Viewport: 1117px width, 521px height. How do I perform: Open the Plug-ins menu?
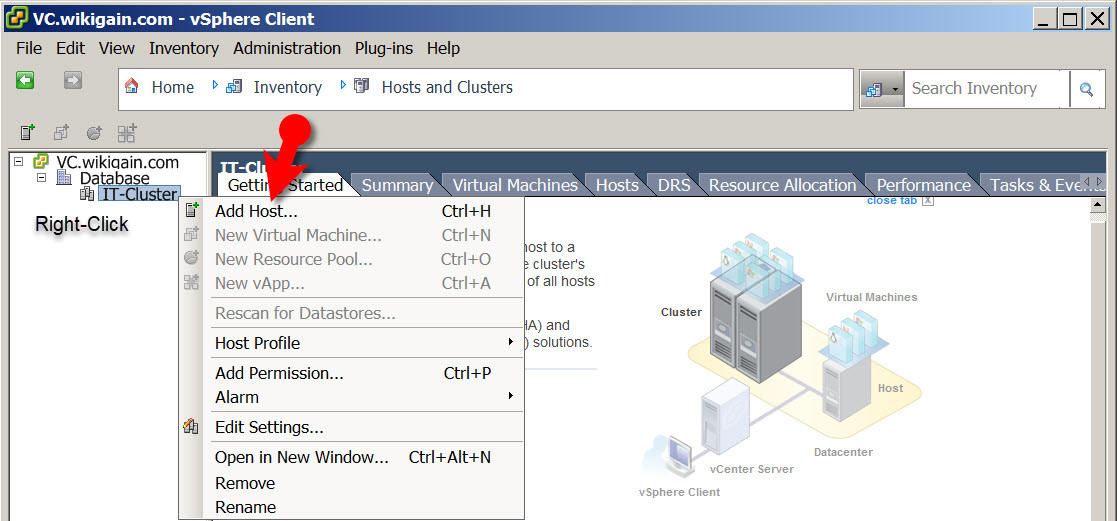(x=384, y=48)
